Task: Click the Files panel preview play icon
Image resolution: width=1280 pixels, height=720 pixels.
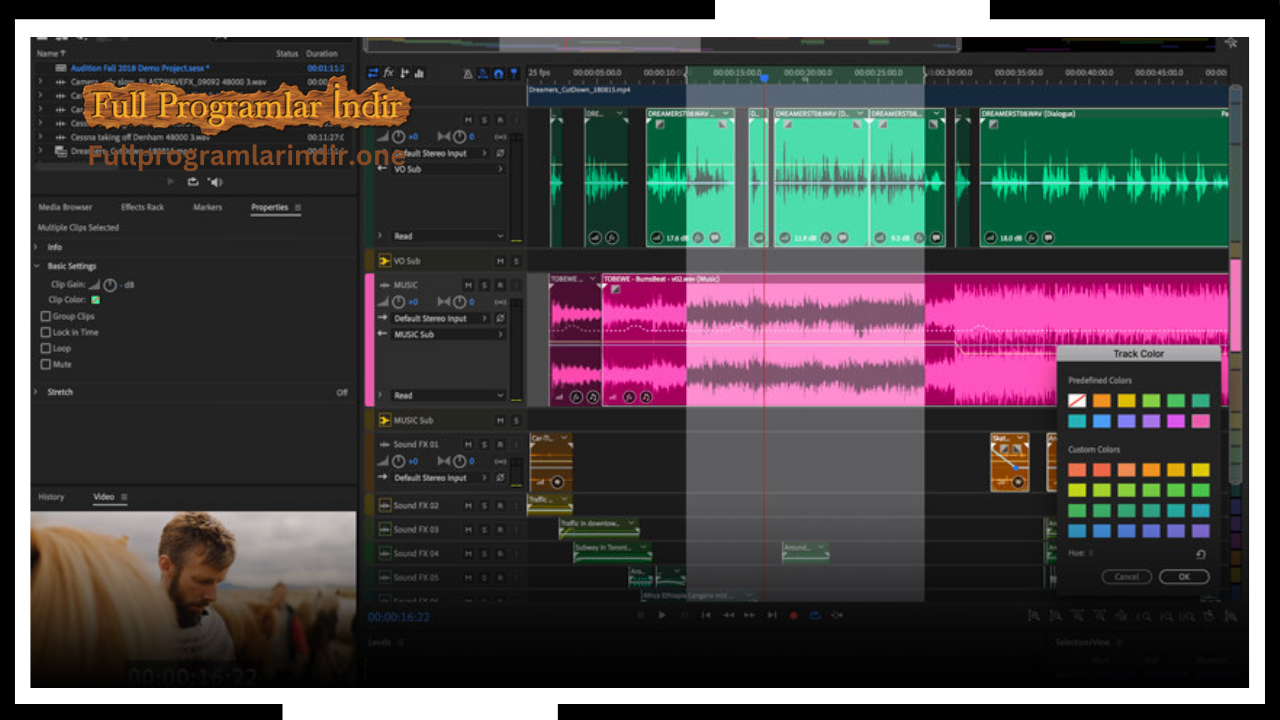Action: (171, 182)
